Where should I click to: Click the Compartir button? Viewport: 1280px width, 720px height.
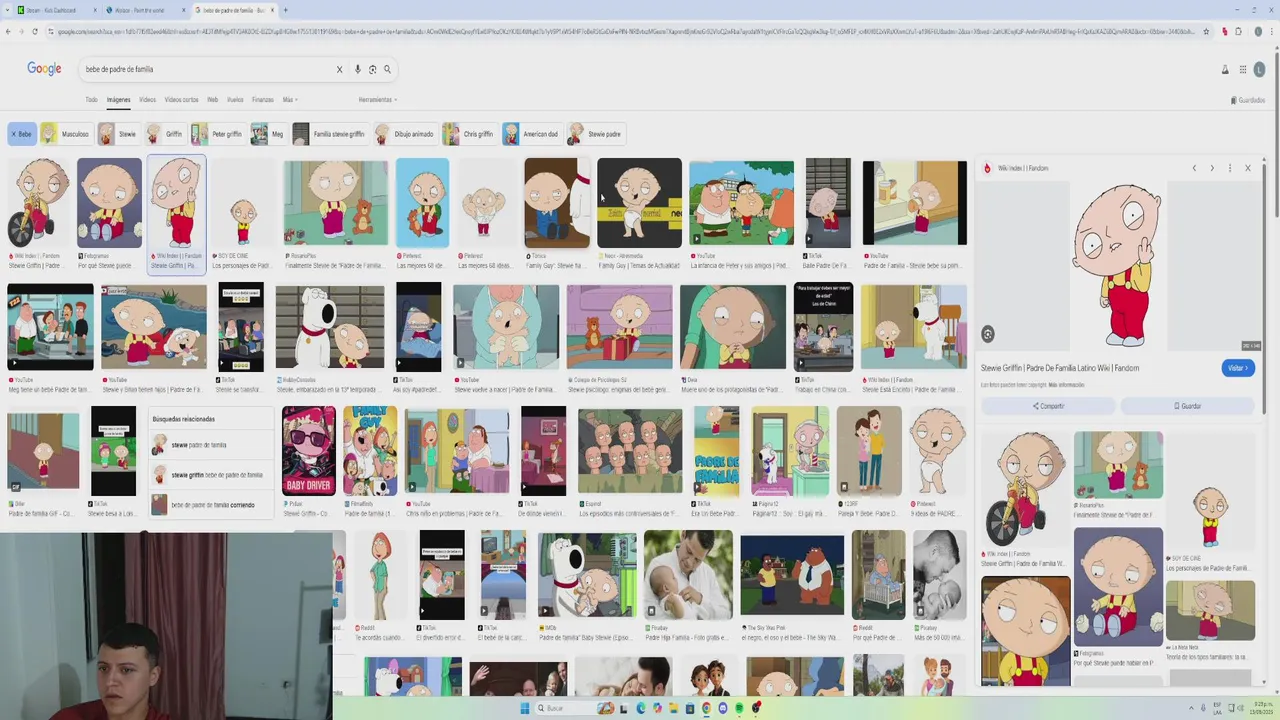[1048, 406]
